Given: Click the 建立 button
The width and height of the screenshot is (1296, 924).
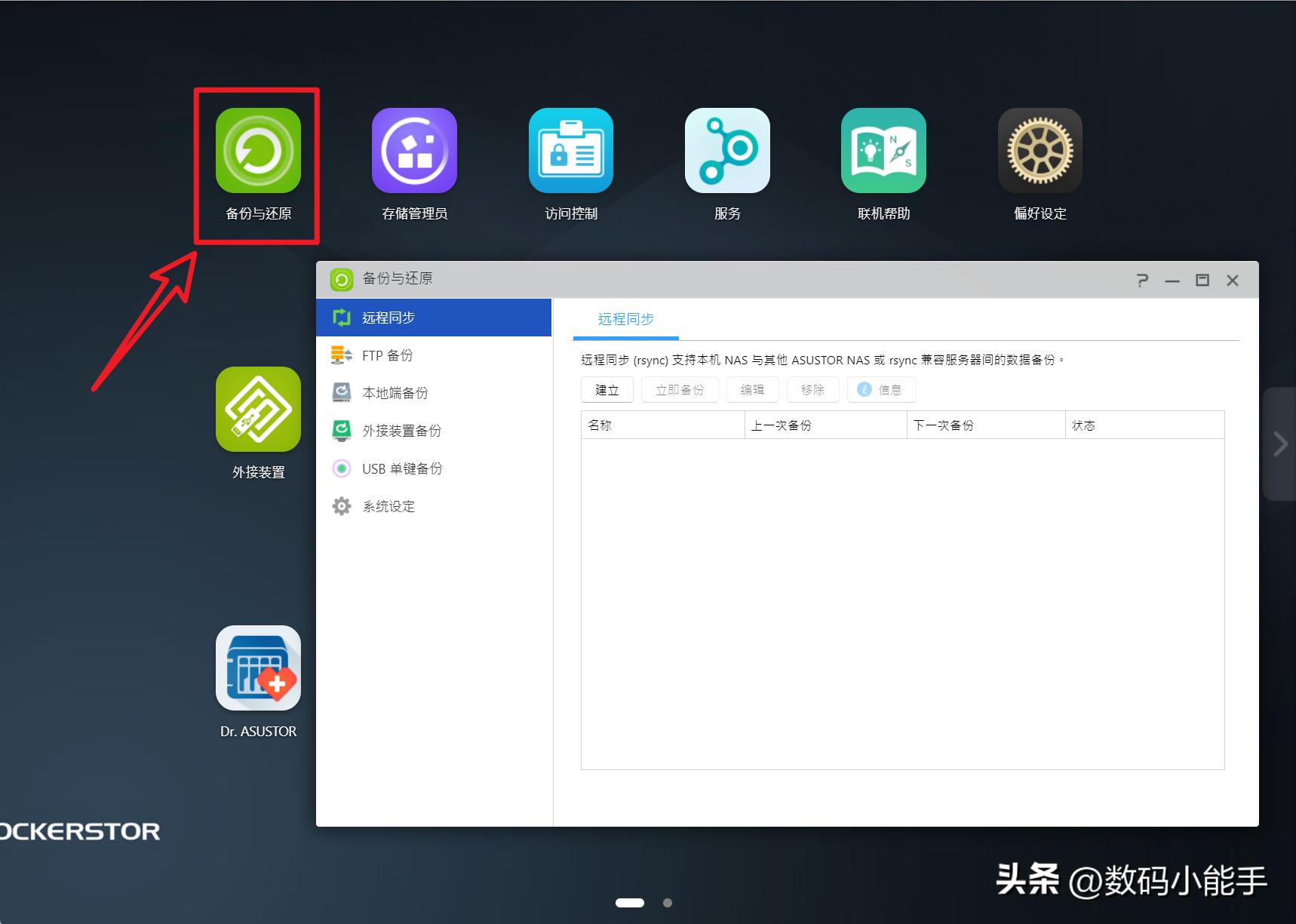Looking at the screenshot, I should click(x=606, y=389).
